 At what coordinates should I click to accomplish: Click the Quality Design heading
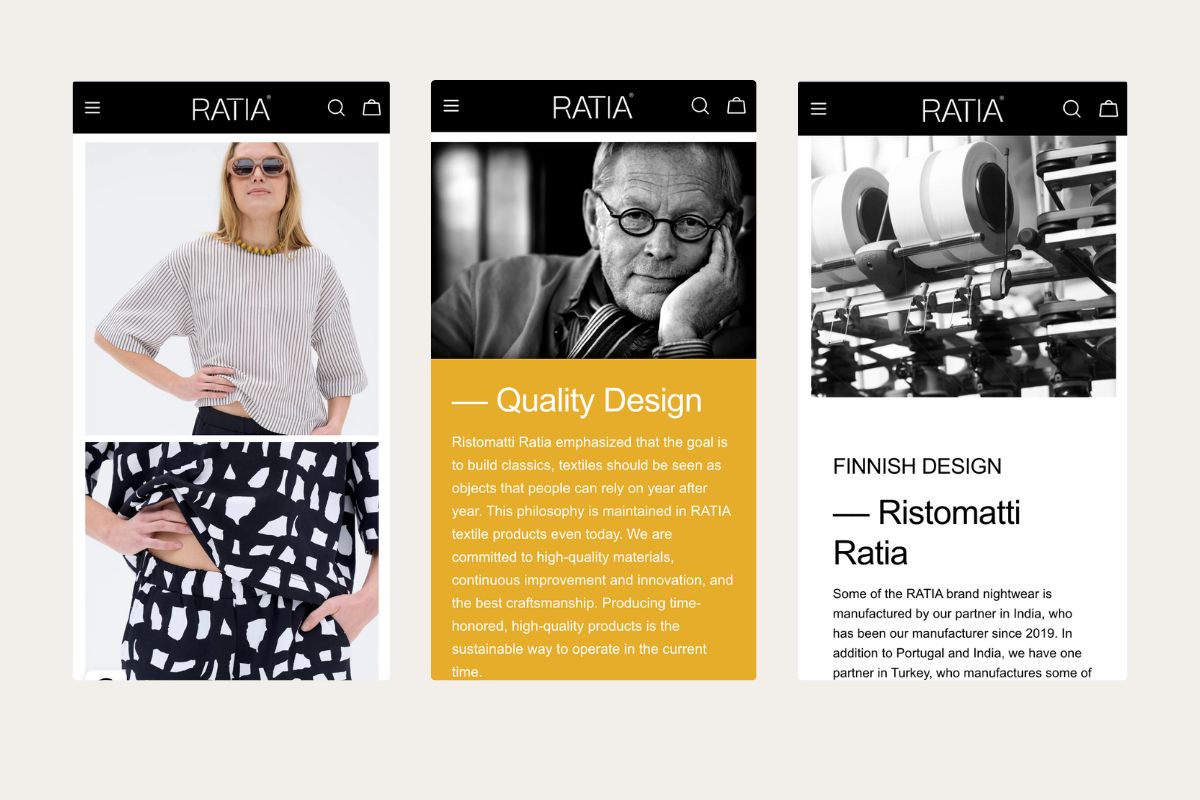(577, 400)
